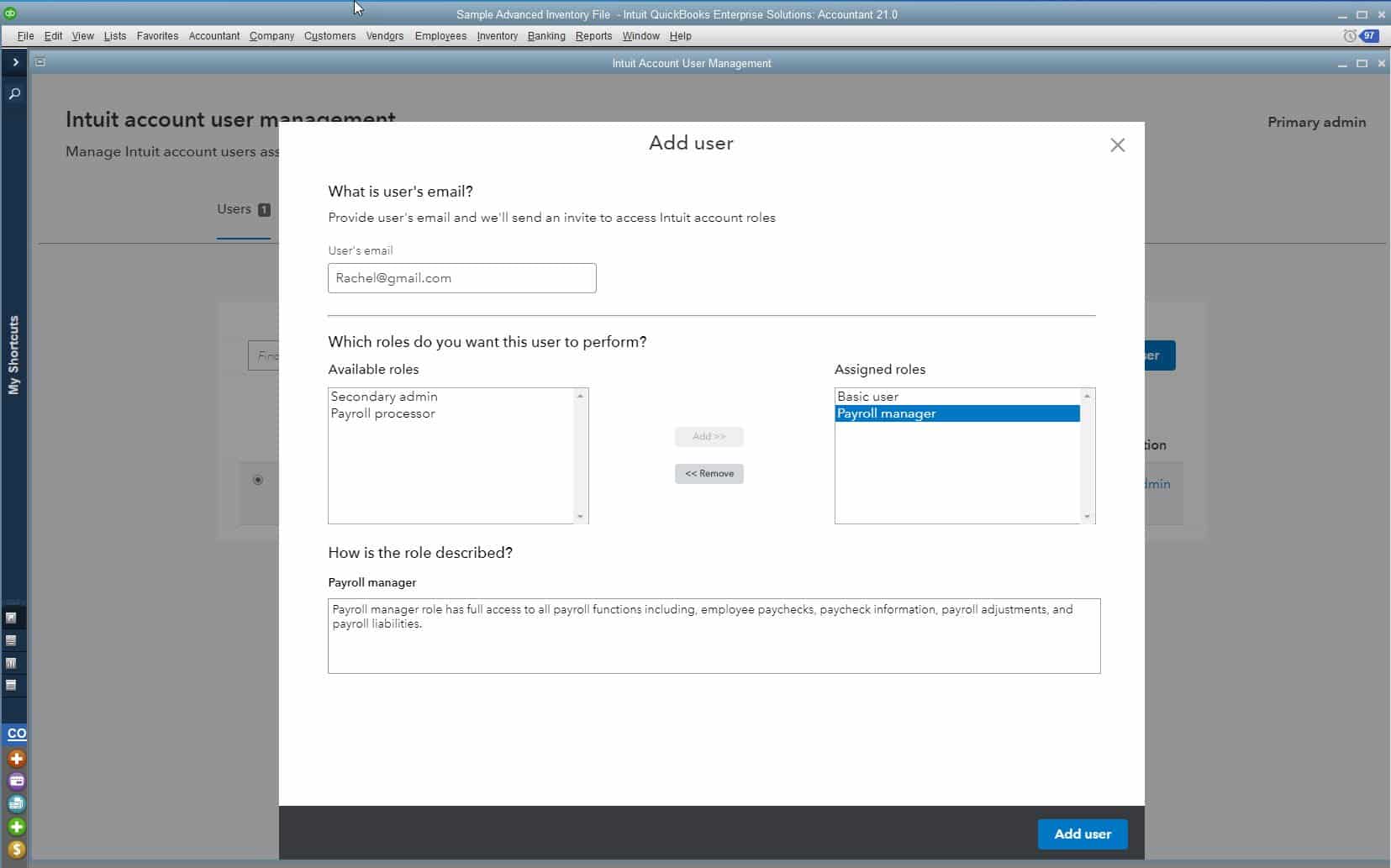Open the My Shortcuts panel icon
This screenshot has width=1391, height=868.
click(x=11, y=618)
